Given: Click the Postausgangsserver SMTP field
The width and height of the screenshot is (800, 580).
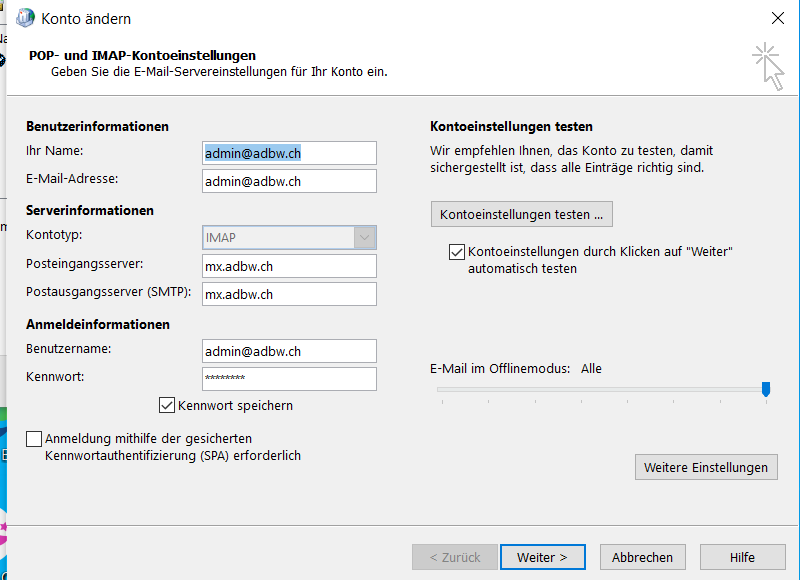Looking at the screenshot, I should tap(289, 294).
